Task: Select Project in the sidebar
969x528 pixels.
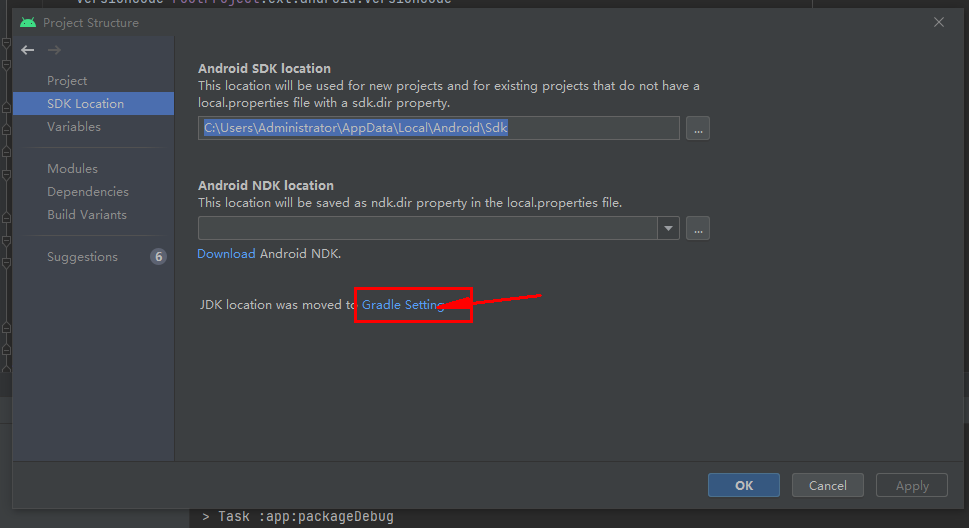Action: tap(67, 80)
